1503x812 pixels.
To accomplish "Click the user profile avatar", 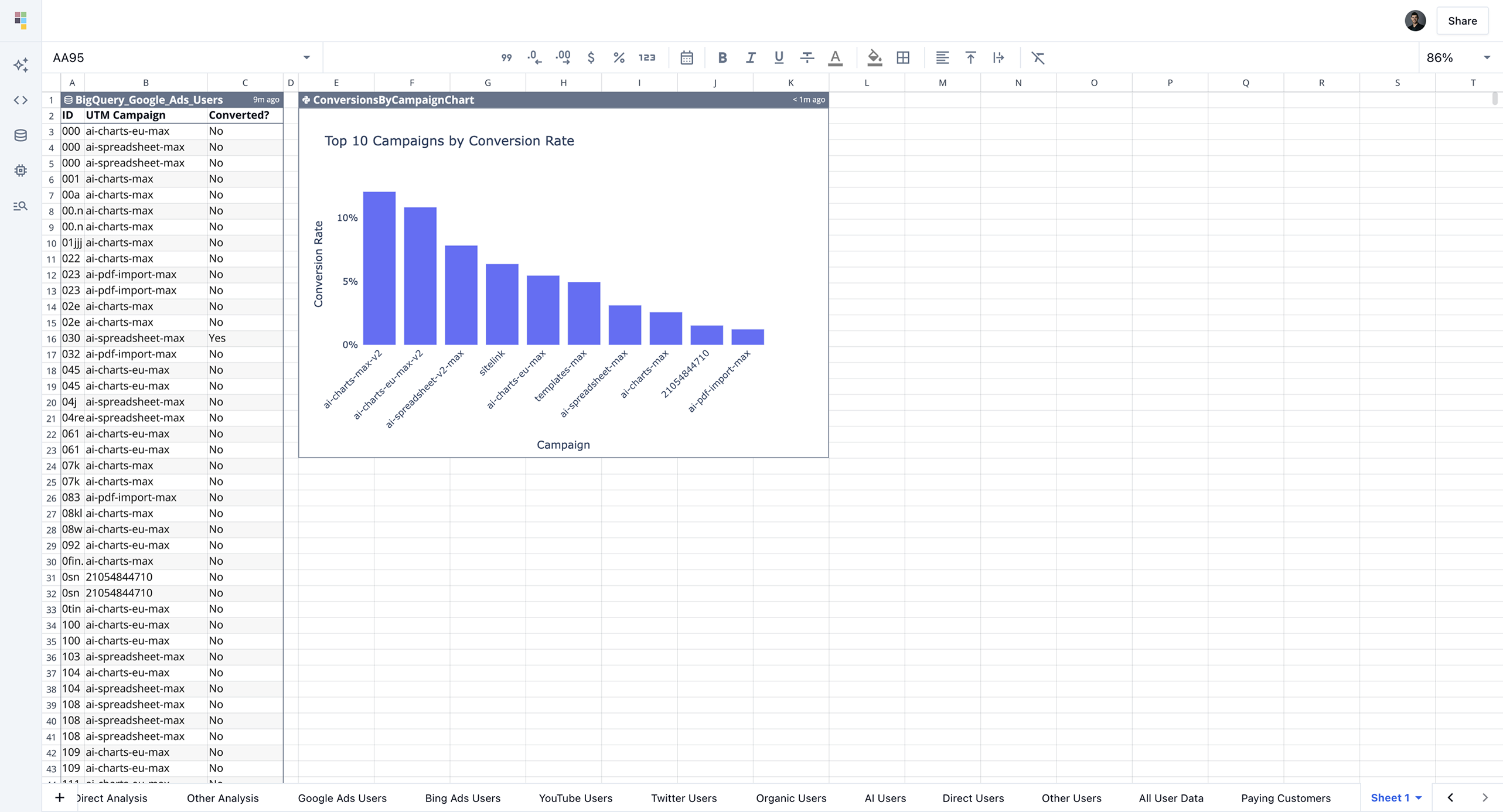I will [x=1415, y=21].
